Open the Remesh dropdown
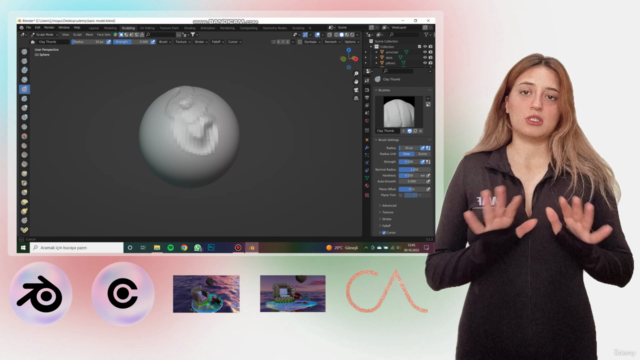Screen dimensions: 640x360 pos(332,42)
